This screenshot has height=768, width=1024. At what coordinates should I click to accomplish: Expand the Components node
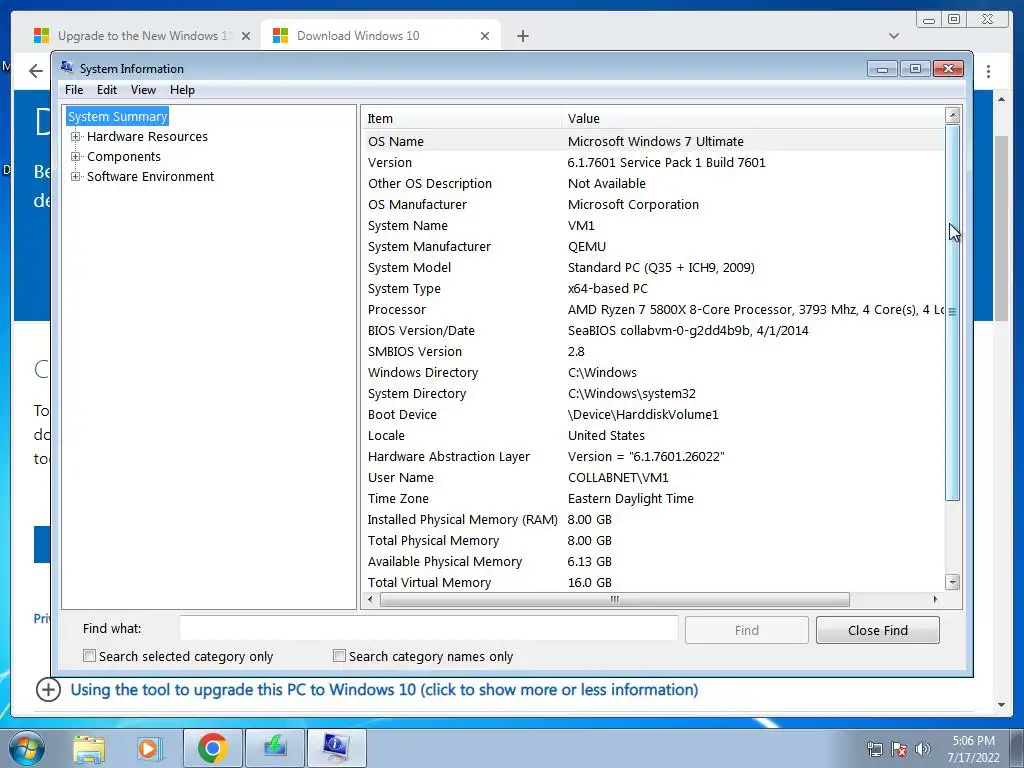point(76,157)
